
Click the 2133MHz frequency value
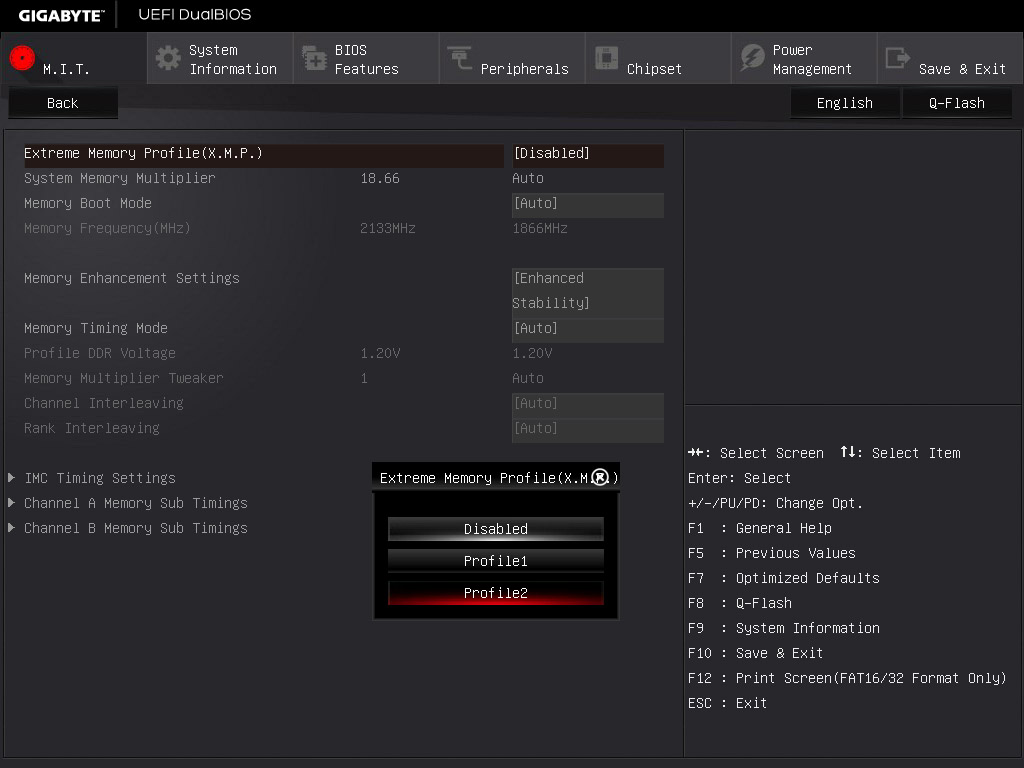pyautogui.click(x=388, y=229)
